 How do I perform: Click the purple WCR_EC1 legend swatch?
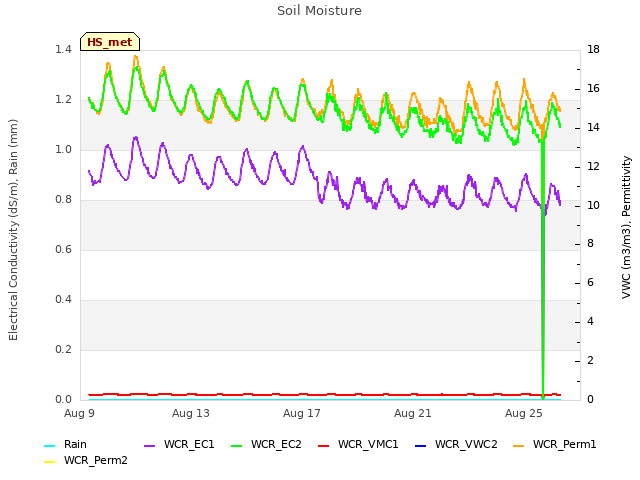tap(150, 446)
